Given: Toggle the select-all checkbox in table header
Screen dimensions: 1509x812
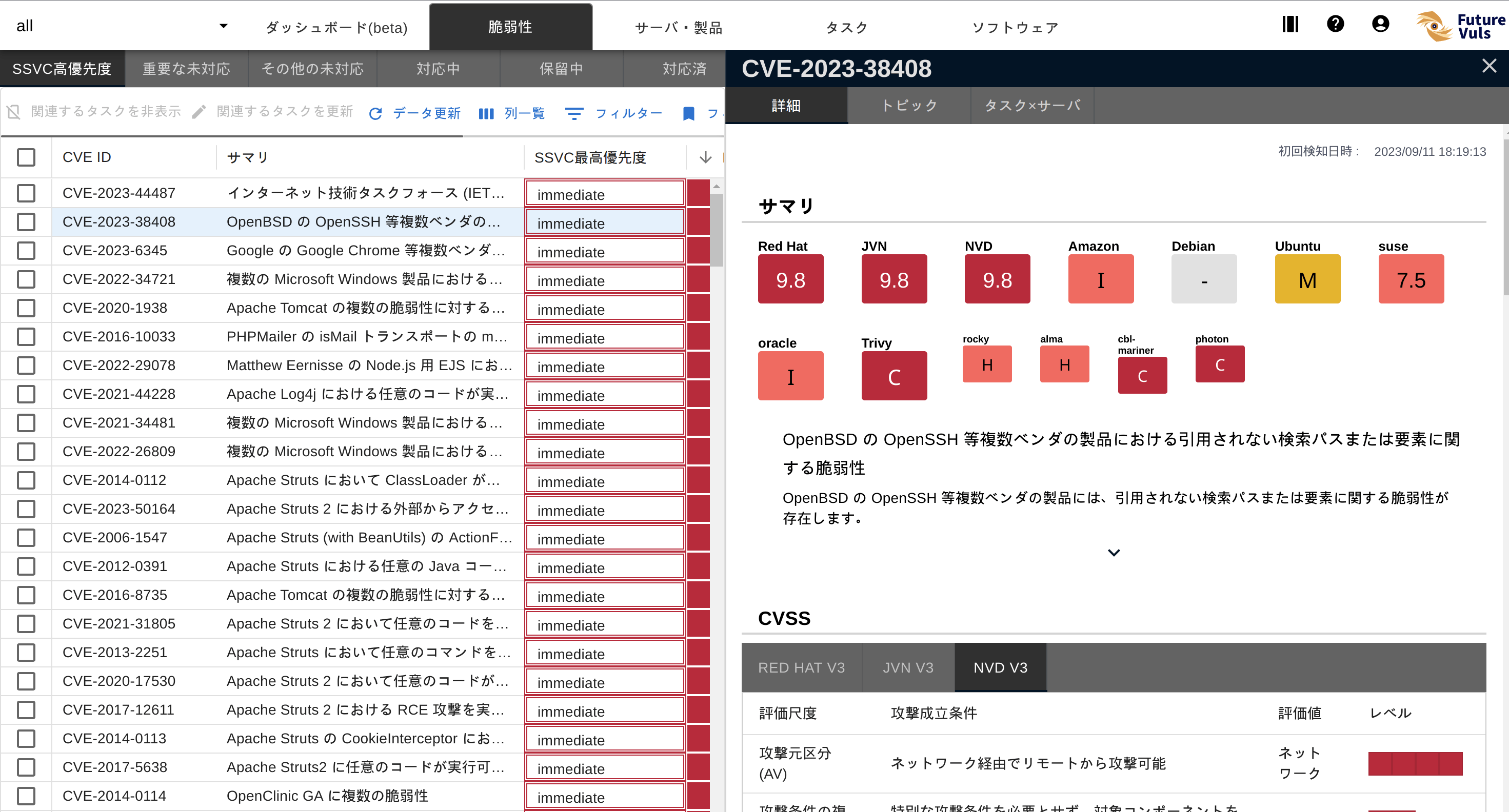Looking at the screenshot, I should point(26,157).
